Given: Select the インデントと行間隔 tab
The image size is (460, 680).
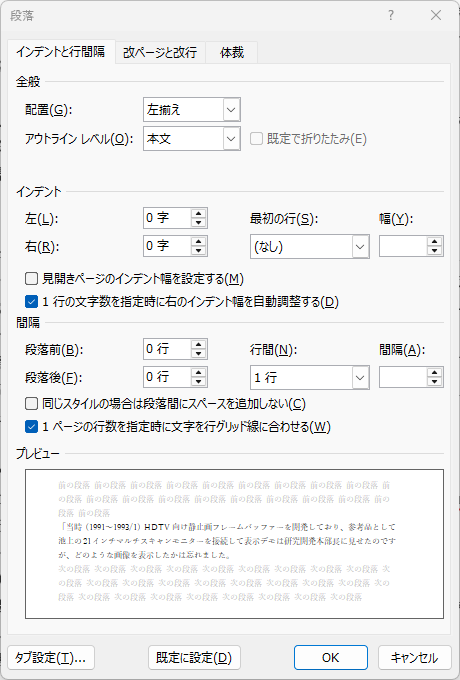Looking at the screenshot, I should (x=61, y=52).
